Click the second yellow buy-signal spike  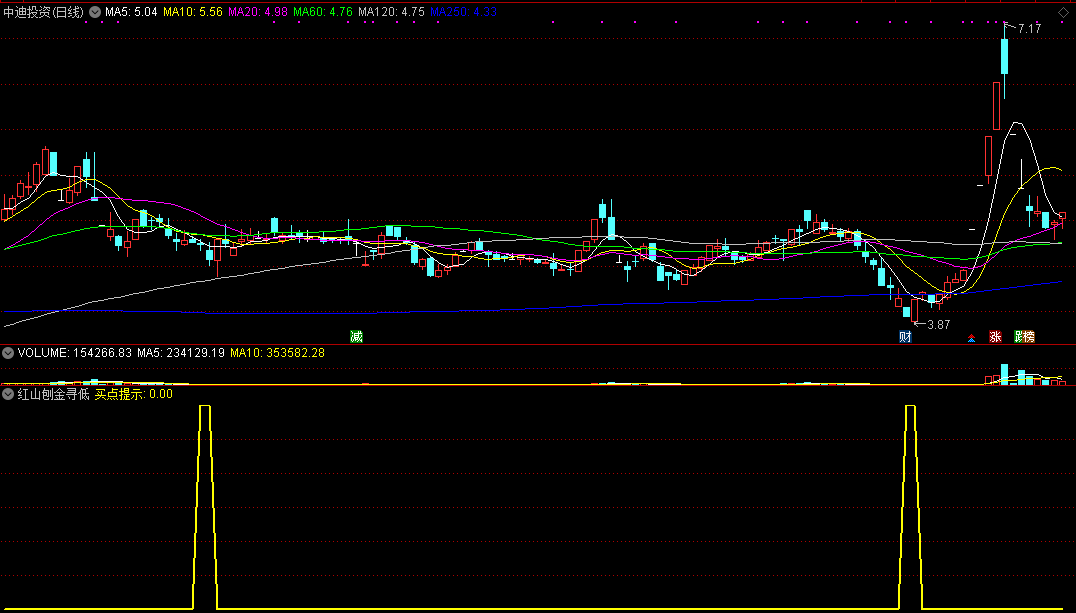coord(911,507)
